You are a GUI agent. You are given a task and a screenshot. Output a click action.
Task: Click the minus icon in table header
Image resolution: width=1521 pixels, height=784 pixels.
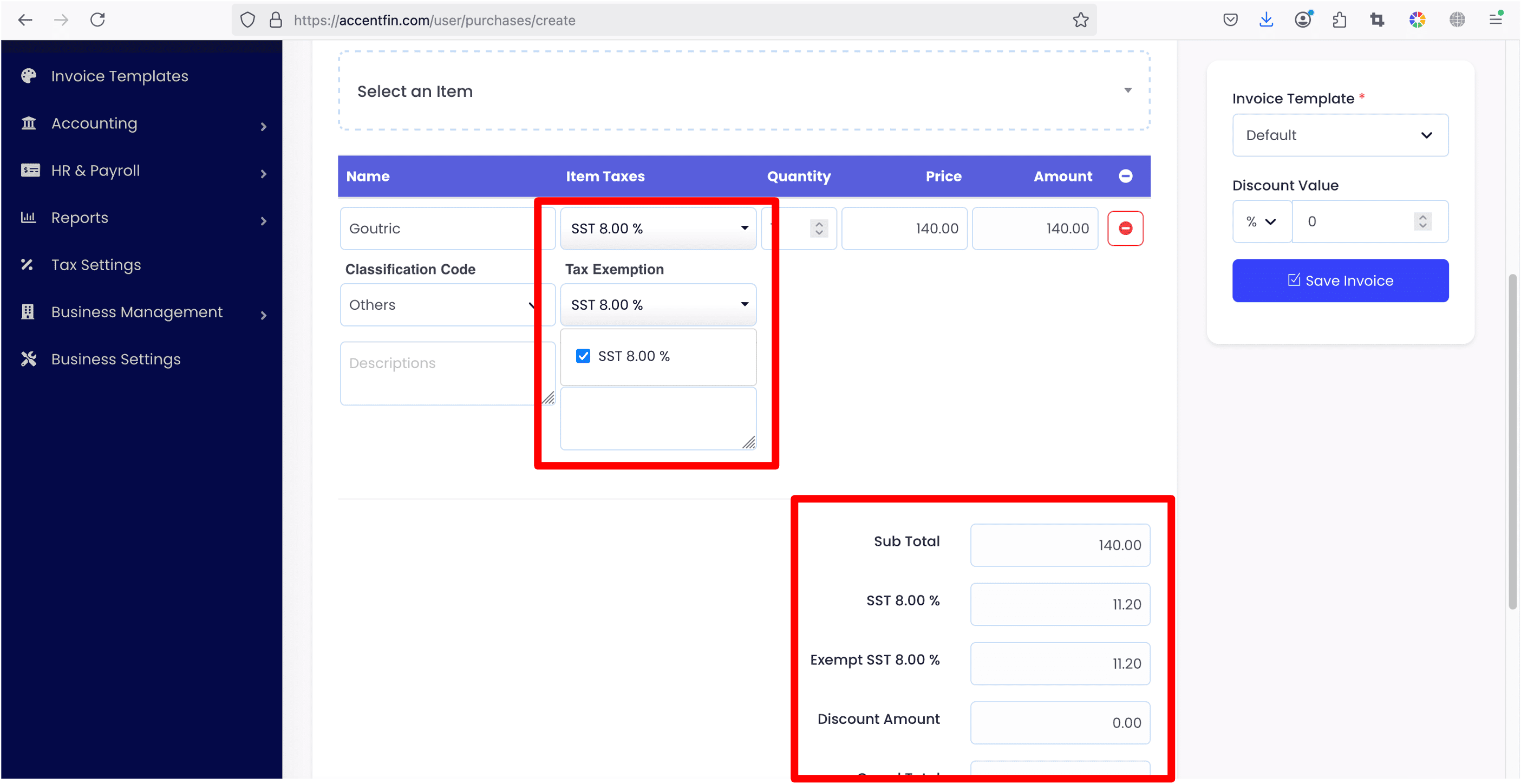(x=1125, y=176)
